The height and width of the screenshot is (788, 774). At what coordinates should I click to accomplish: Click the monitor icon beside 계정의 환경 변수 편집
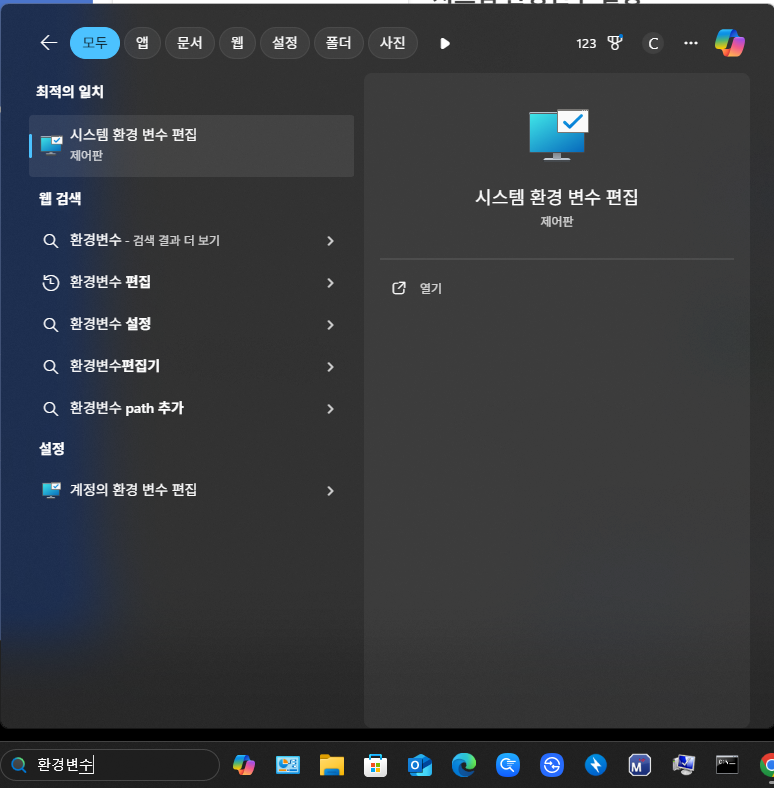[x=51, y=490]
